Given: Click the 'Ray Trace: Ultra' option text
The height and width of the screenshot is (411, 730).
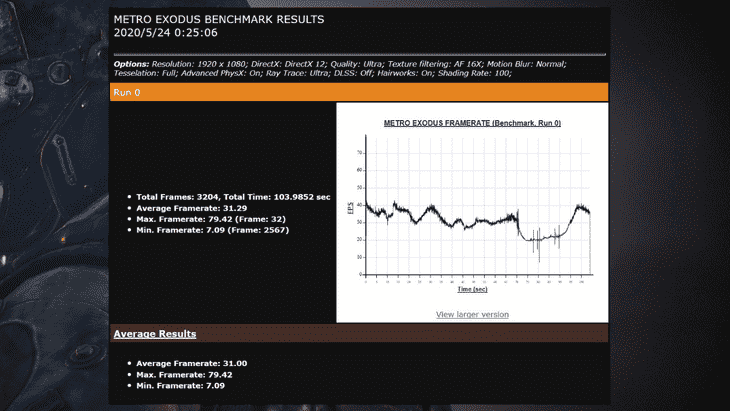Looking at the screenshot, I should coord(297,73).
